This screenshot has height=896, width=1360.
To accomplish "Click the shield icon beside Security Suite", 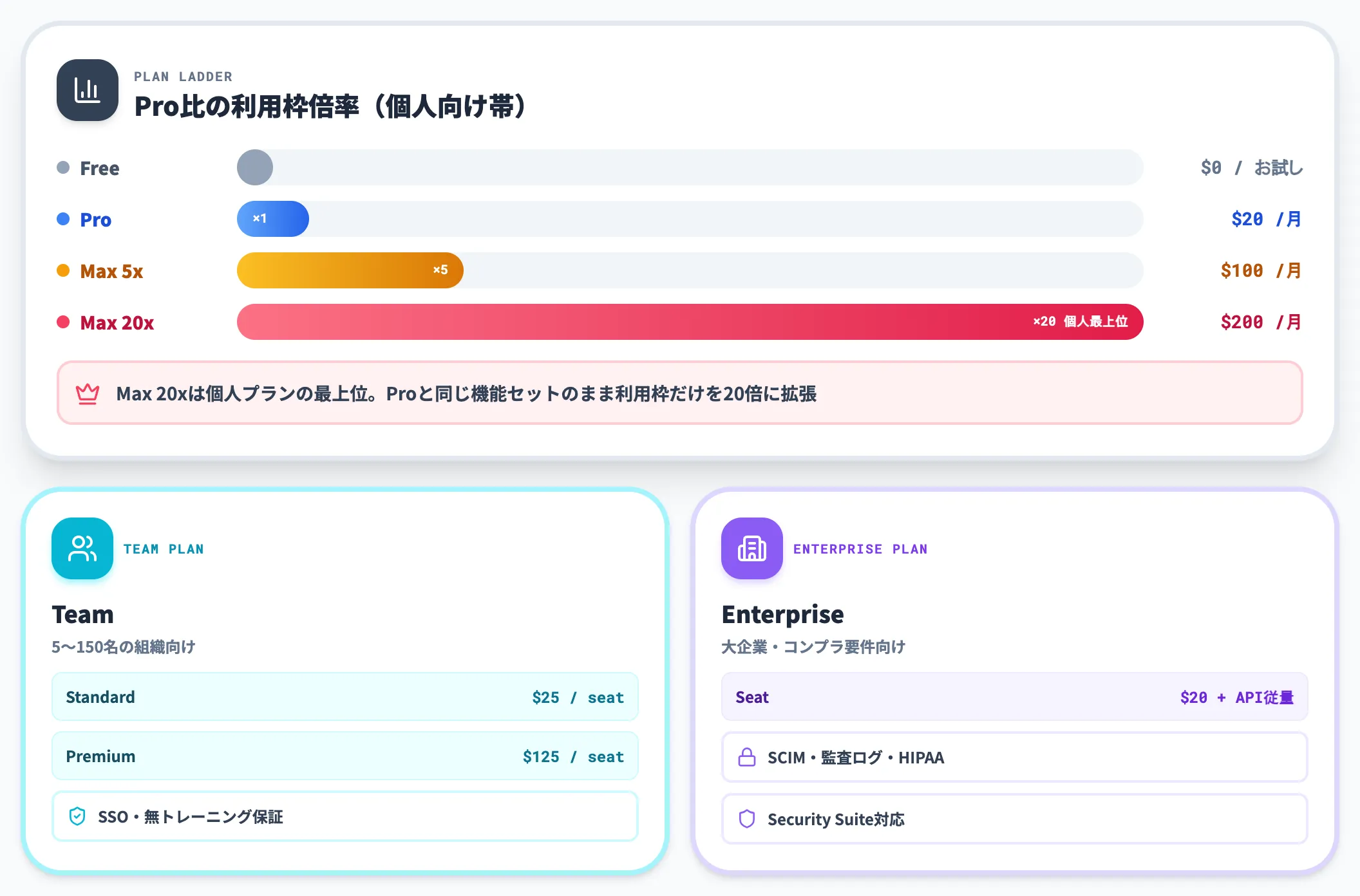I will tap(747, 819).
